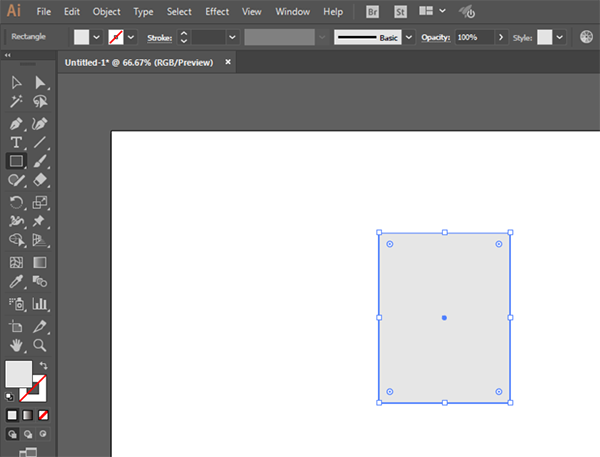Screen dimensions: 600x457
Task: Go to Adobe Bridge button
Action: coord(372,12)
